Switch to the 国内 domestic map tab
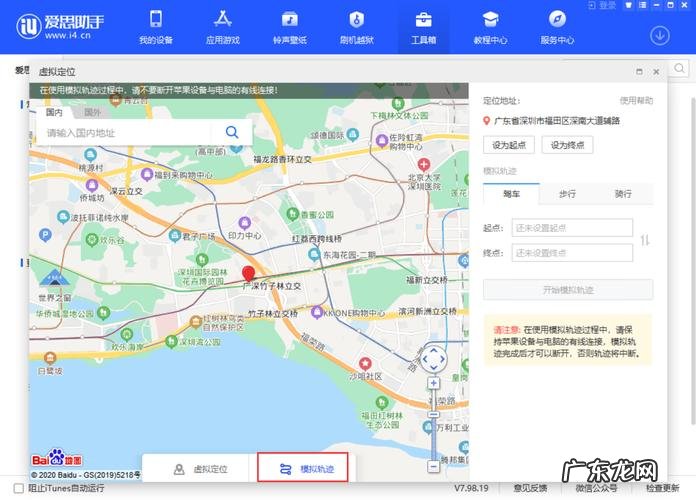This screenshot has width=696, height=500. pos(54,112)
